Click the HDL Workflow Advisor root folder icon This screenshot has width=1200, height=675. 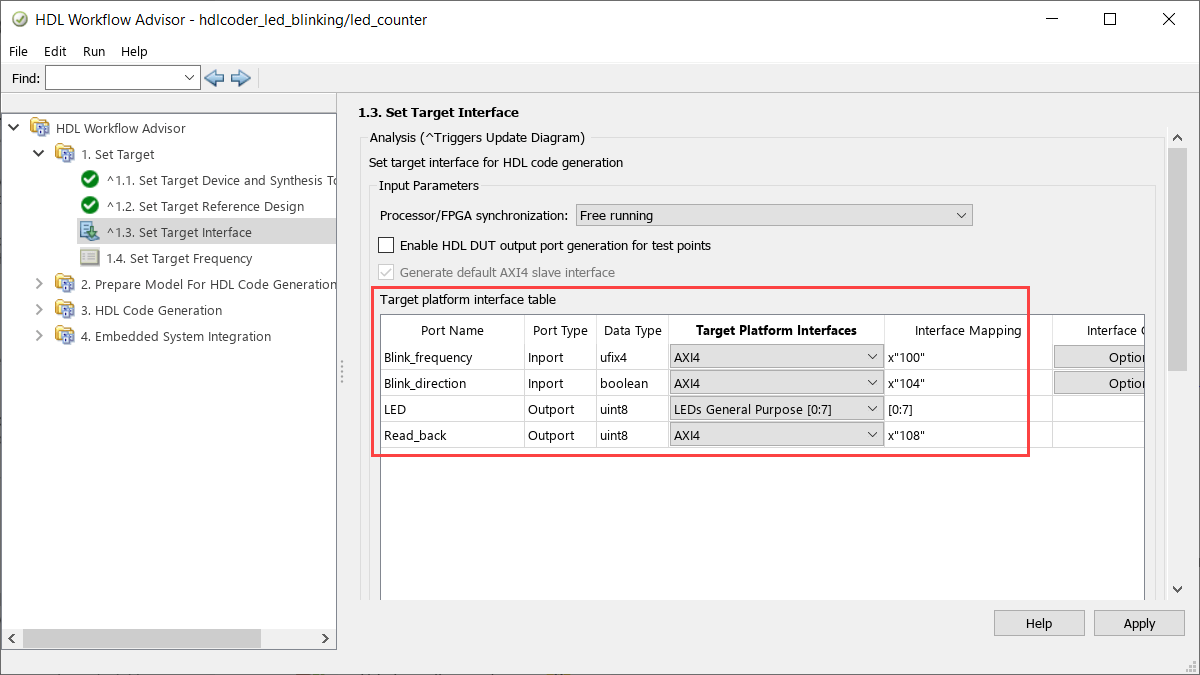pos(39,128)
